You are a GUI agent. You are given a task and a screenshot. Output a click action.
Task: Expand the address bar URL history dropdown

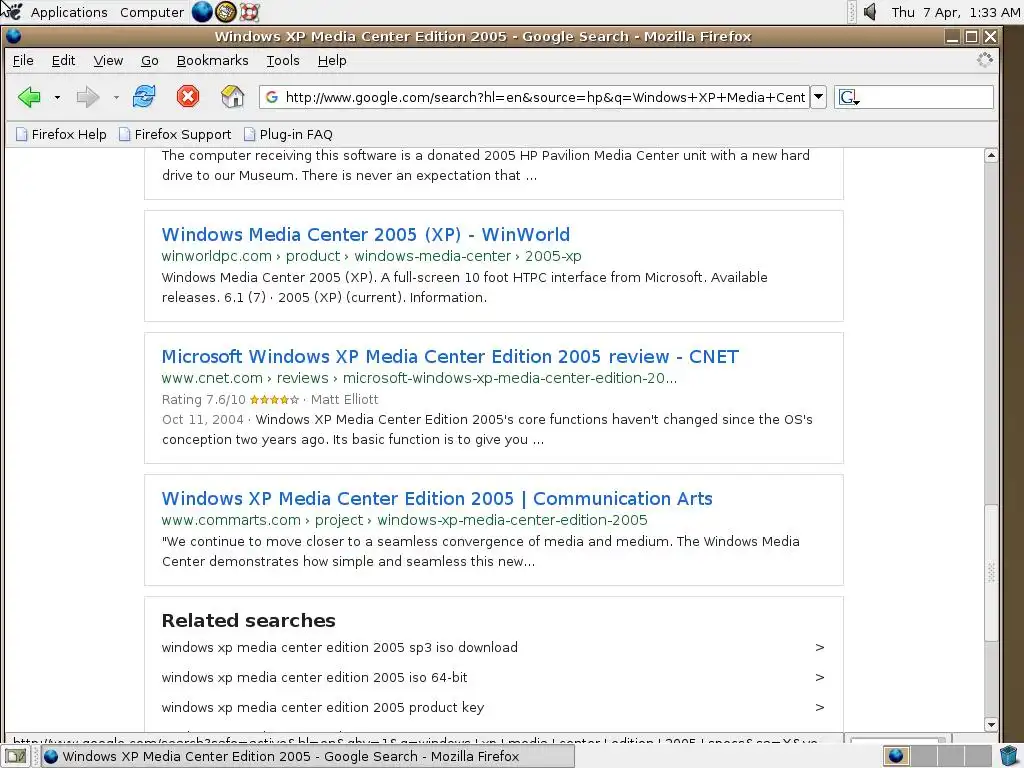pyautogui.click(x=818, y=97)
